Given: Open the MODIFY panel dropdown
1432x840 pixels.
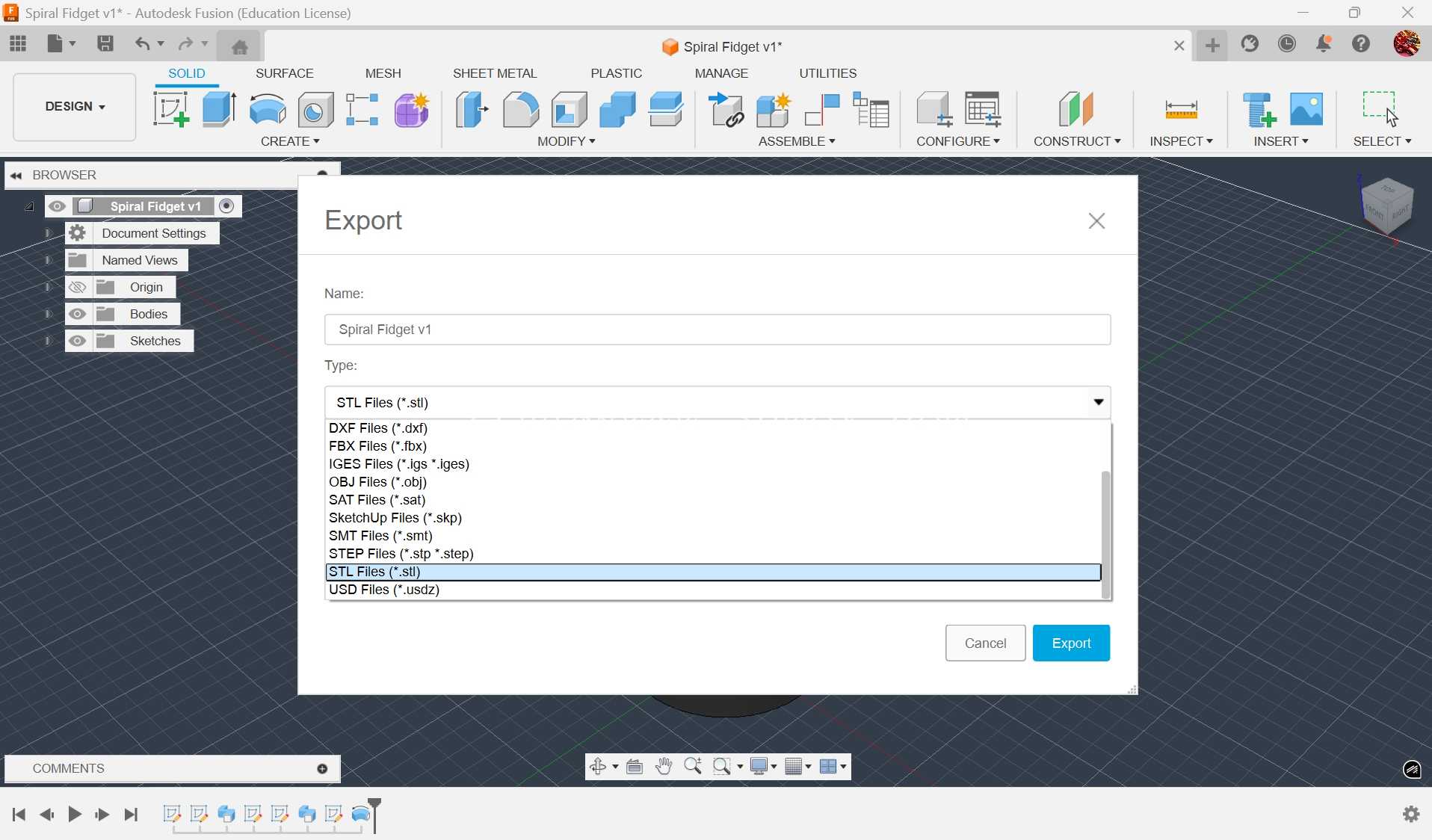Looking at the screenshot, I should 567,141.
